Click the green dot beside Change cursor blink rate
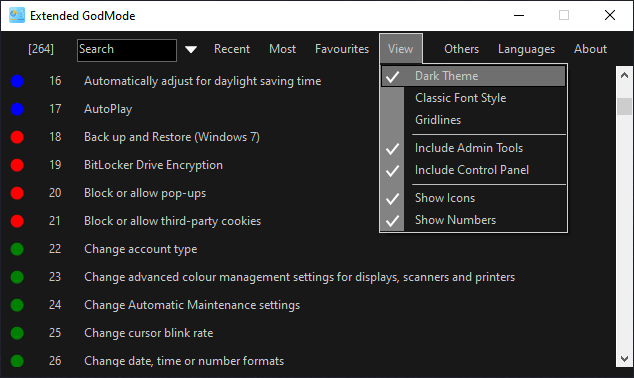 17,333
